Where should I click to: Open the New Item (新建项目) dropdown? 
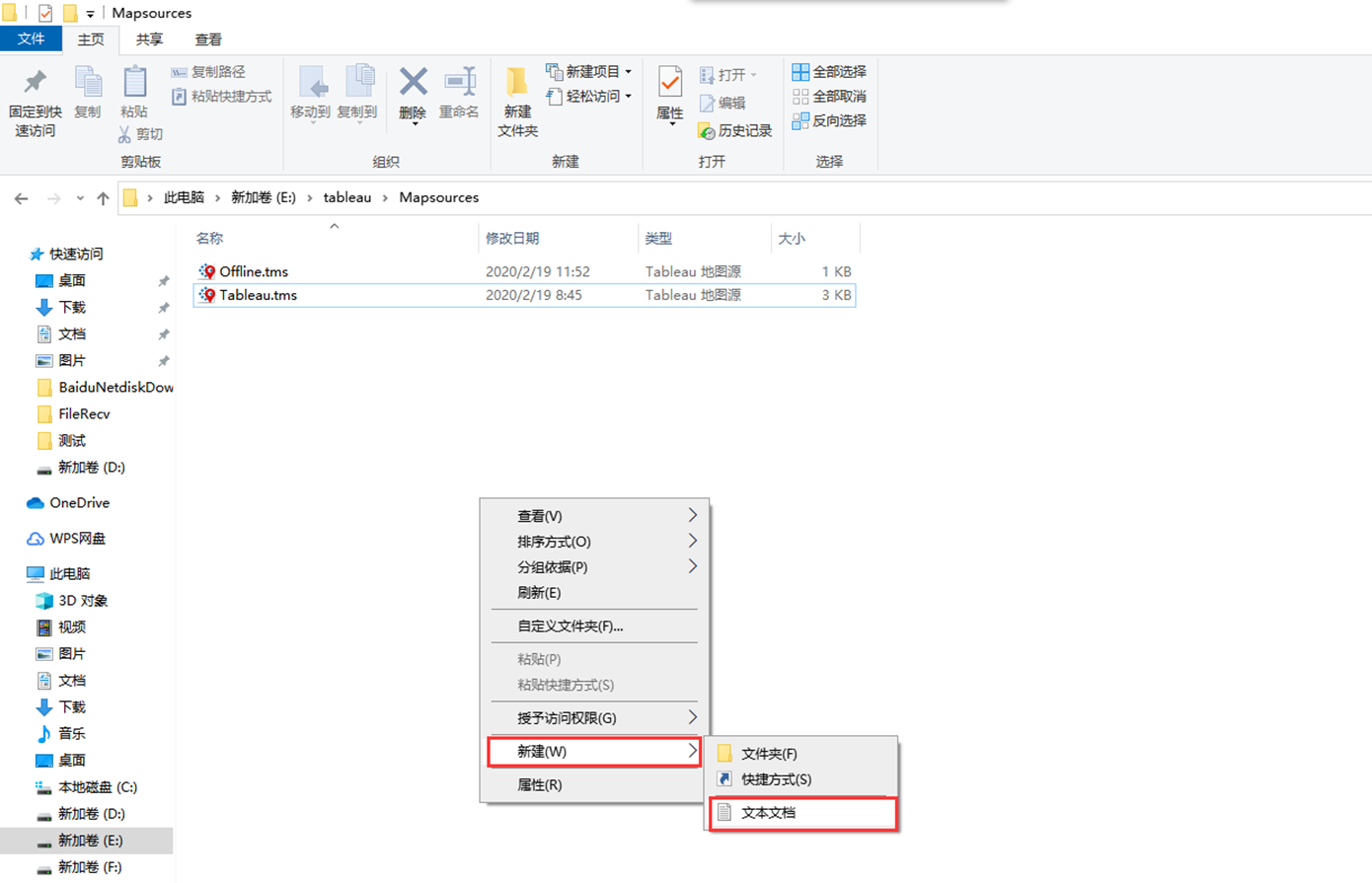[590, 72]
